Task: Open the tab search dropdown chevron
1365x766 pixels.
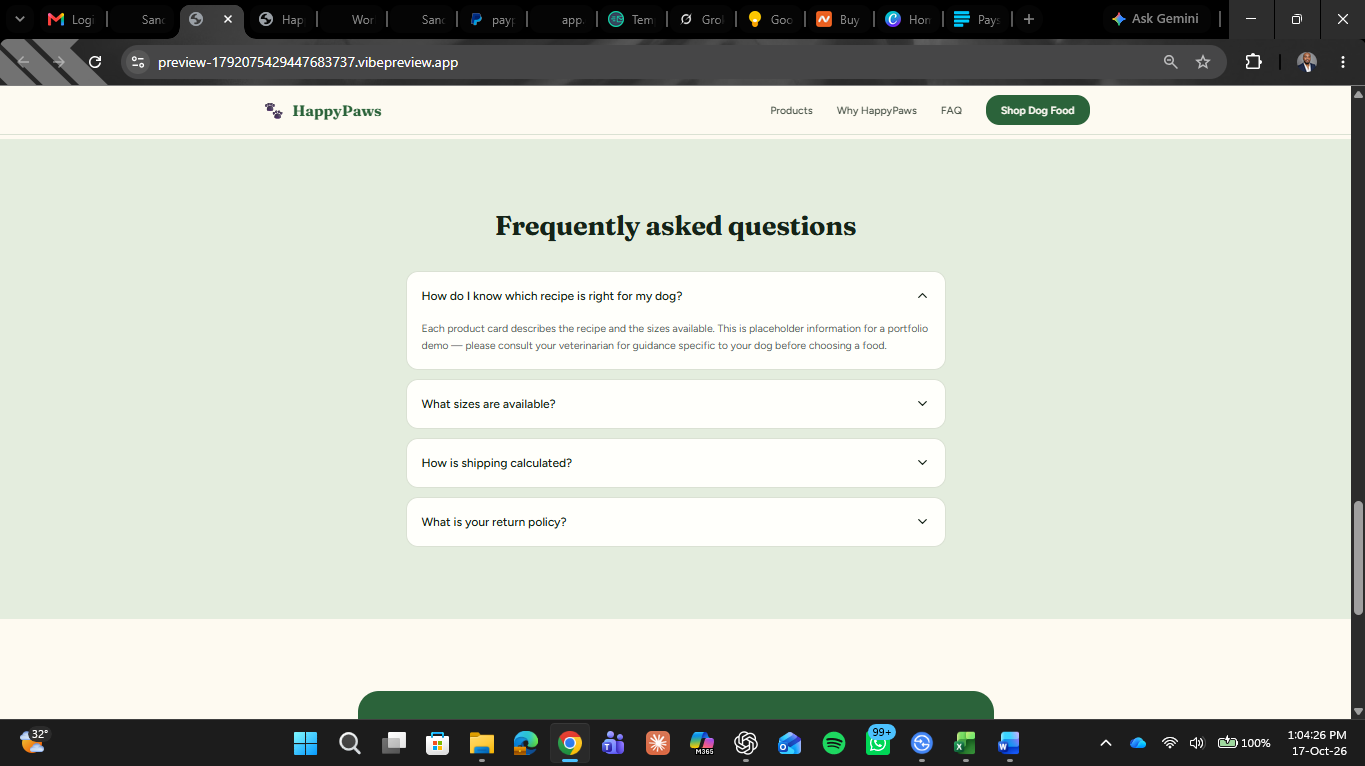Action: point(19,19)
